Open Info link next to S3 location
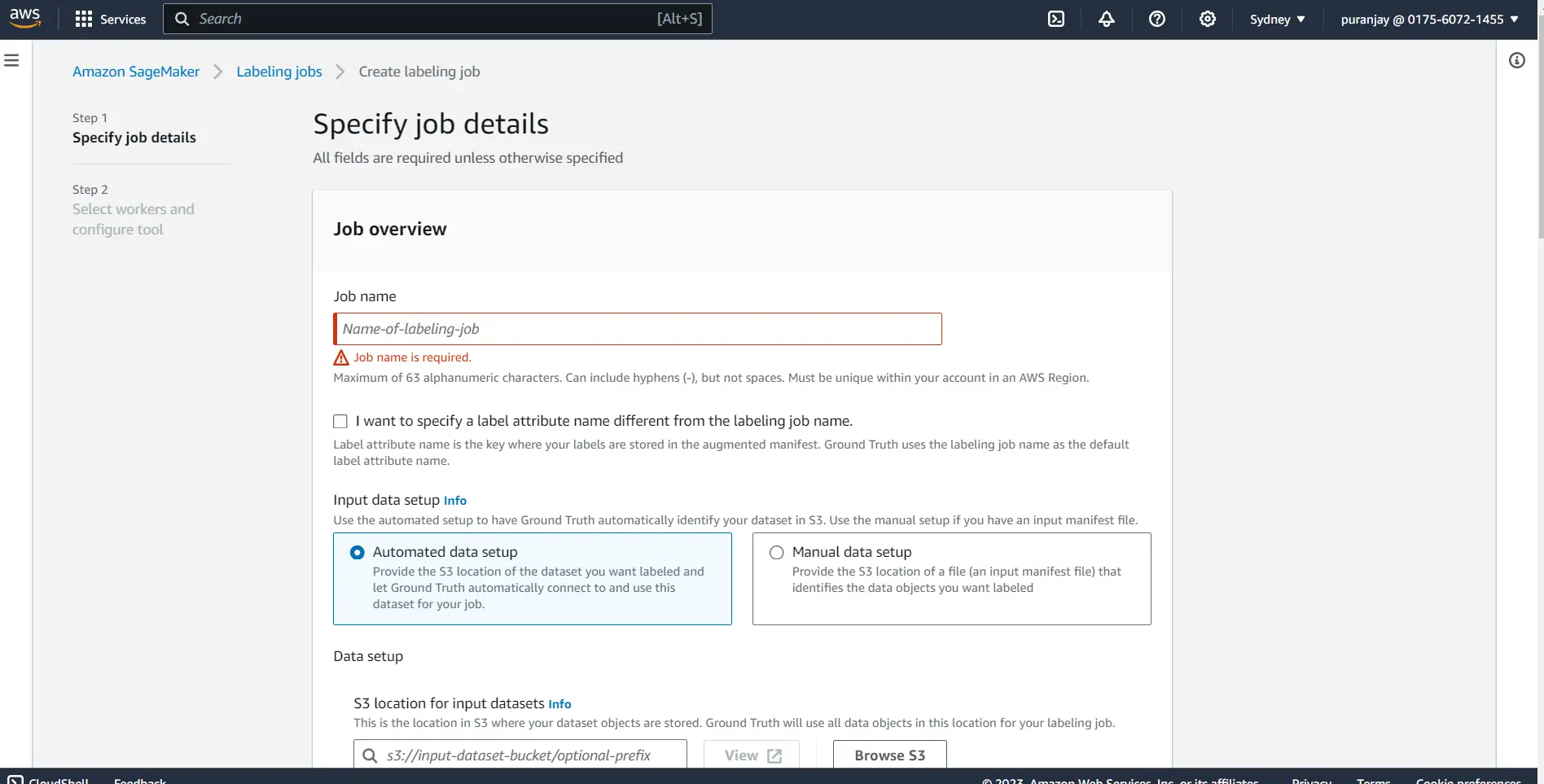Viewport: 1544px width, 784px height. pyautogui.click(x=559, y=704)
